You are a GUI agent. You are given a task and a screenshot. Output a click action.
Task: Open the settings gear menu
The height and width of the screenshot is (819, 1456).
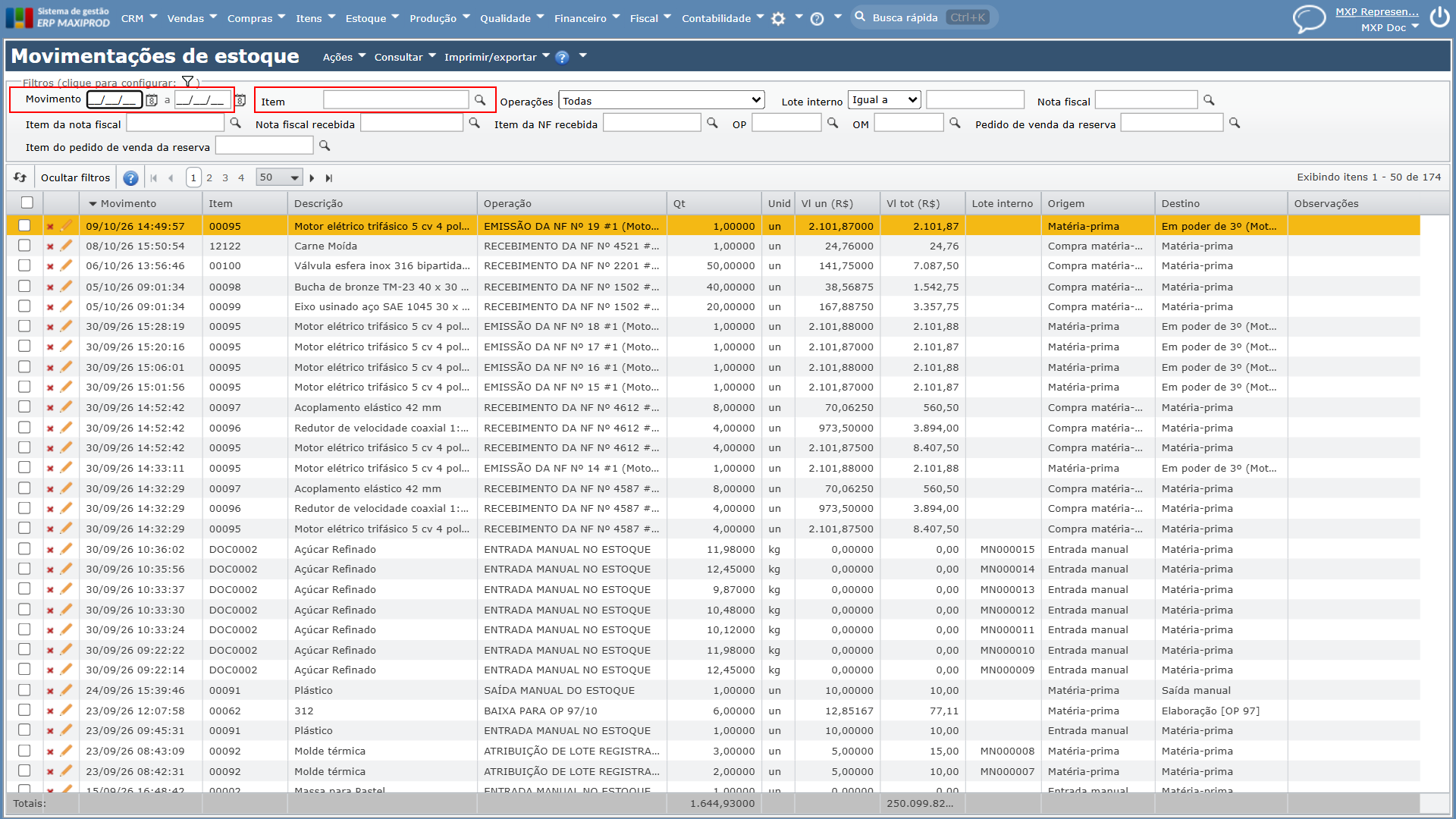pyautogui.click(x=778, y=19)
